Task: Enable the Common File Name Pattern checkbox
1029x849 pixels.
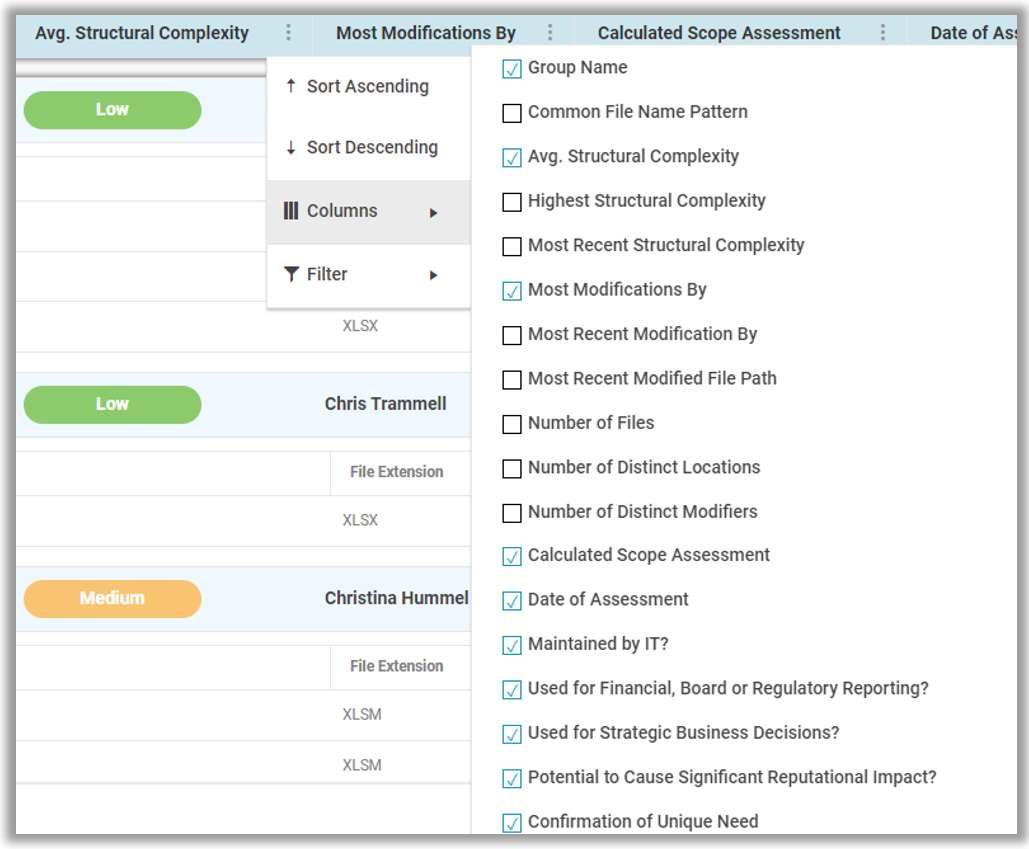Action: [x=512, y=113]
